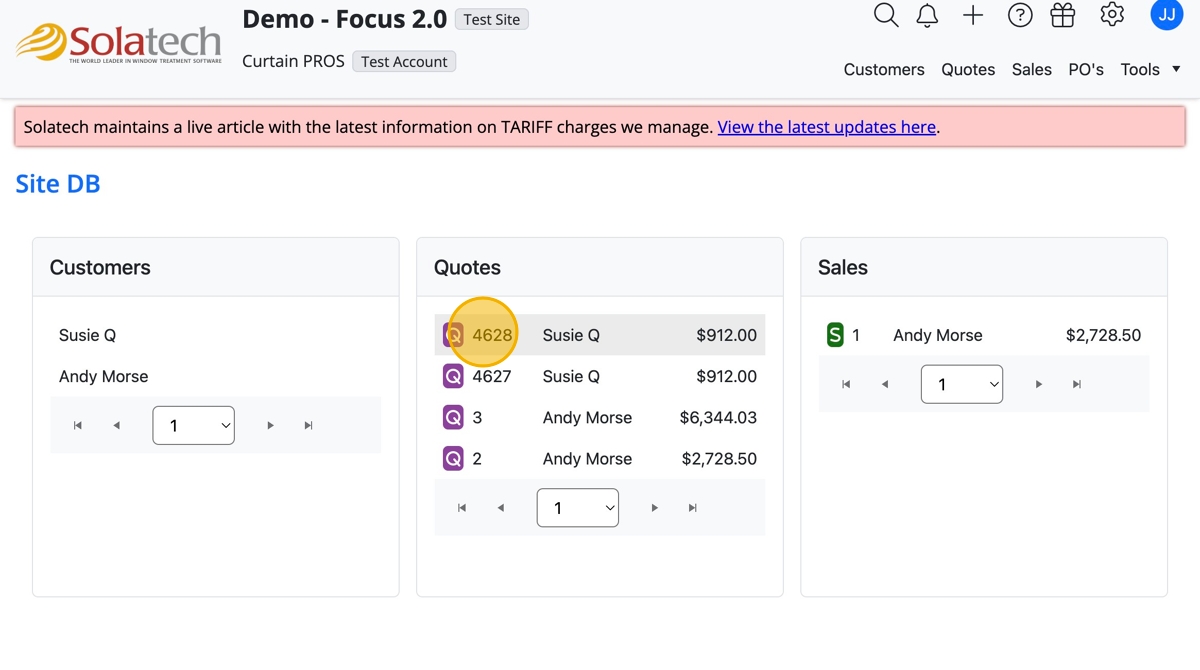Go to PO's in navigation
Viewport: 1200px width, 670px height.
click(1086, 69)
